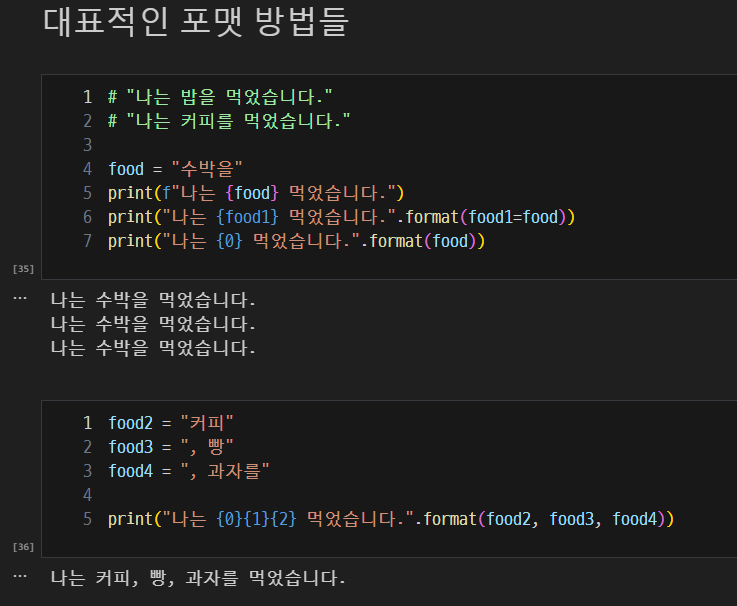Image resolution: width=737 pixels, height=606 pixels.
Task: Click third output line of cell 35
Action: (x=153, y=348)
